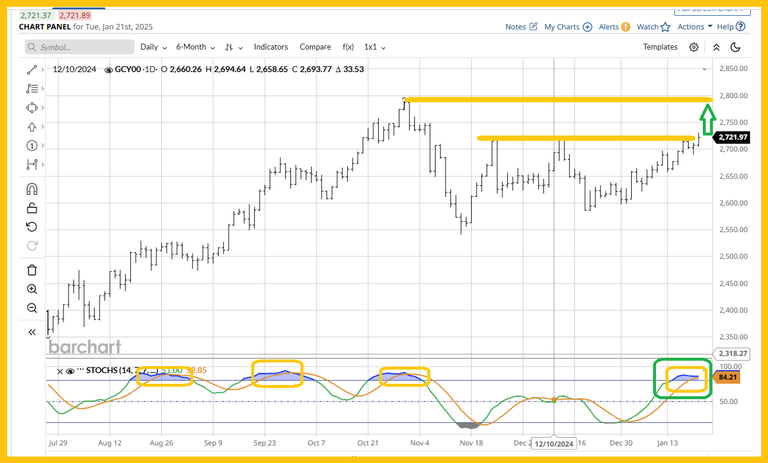Open the My Charts link
The width and height of the screenshot is (768, 463).
[566, 27]
